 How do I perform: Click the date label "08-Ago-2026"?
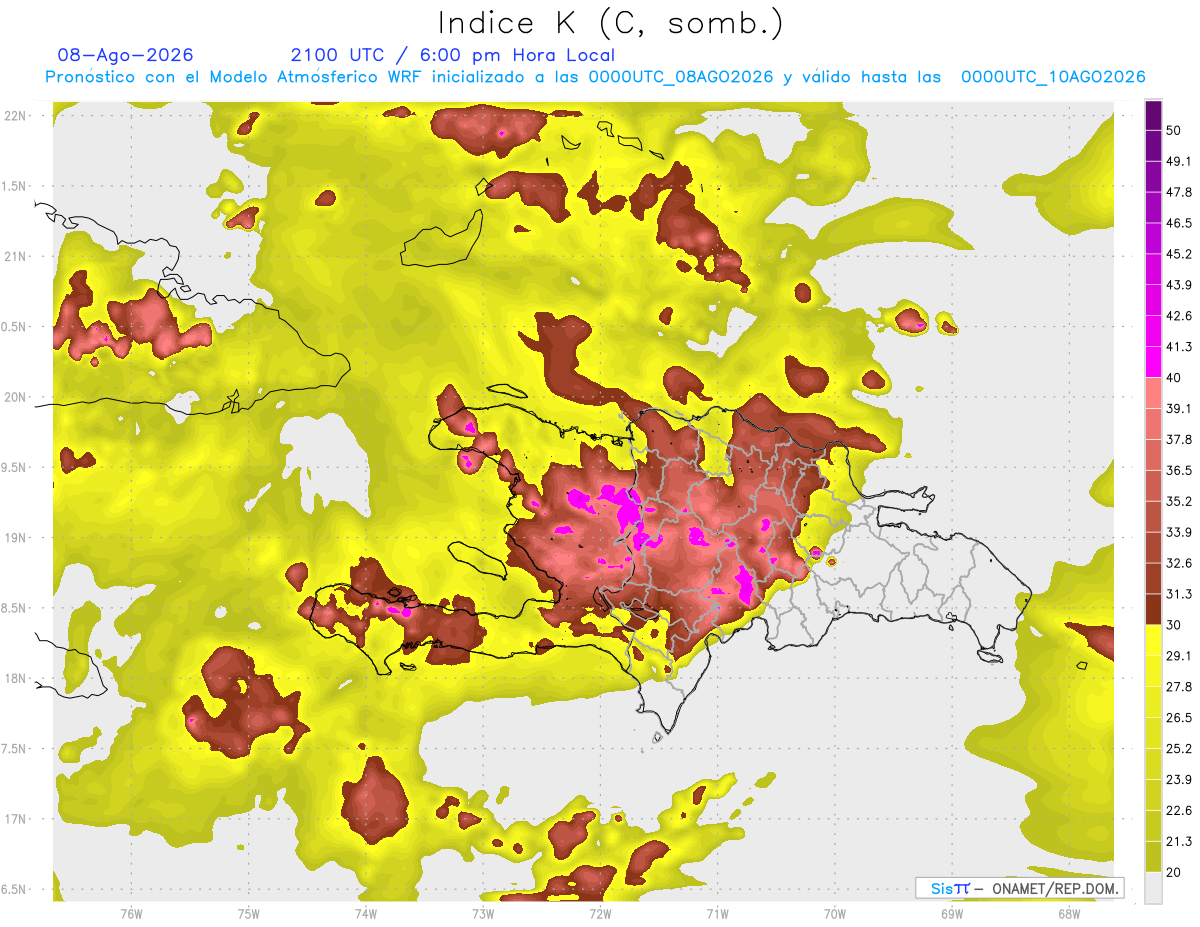click(x=126, y=55)
